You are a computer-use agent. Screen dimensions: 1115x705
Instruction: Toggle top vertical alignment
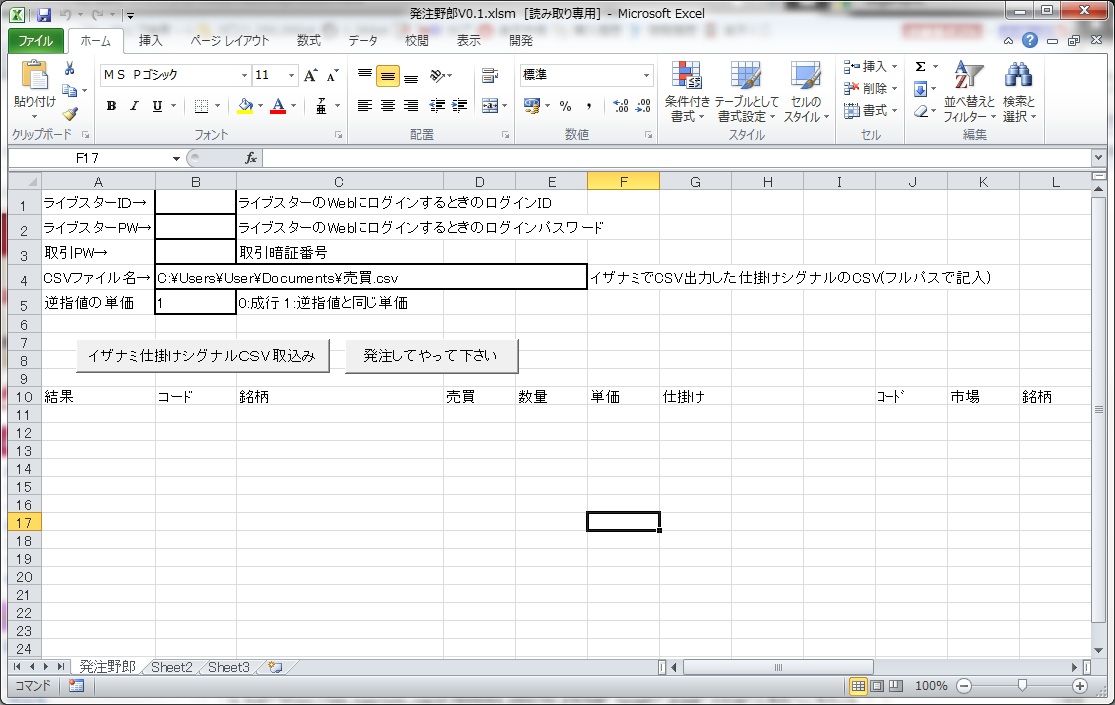coord(365,75)
